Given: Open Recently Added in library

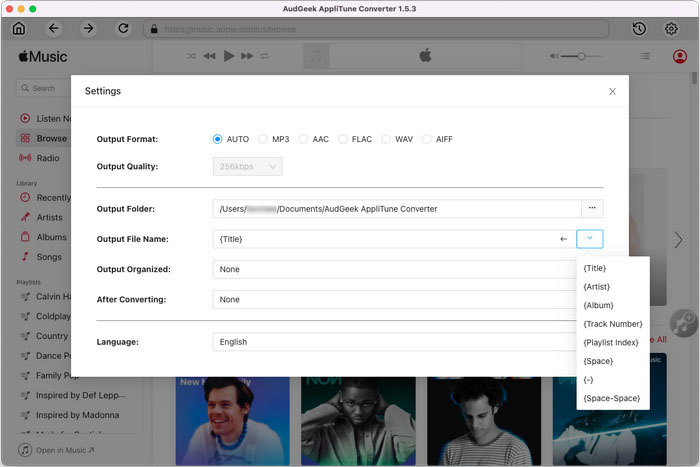Looking at the screenshot, I should point(45,198).
